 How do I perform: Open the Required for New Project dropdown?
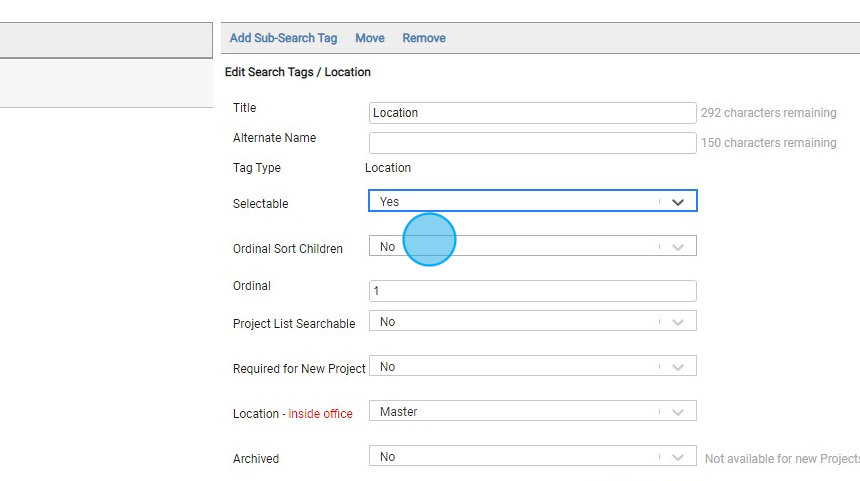pos(515,367)
